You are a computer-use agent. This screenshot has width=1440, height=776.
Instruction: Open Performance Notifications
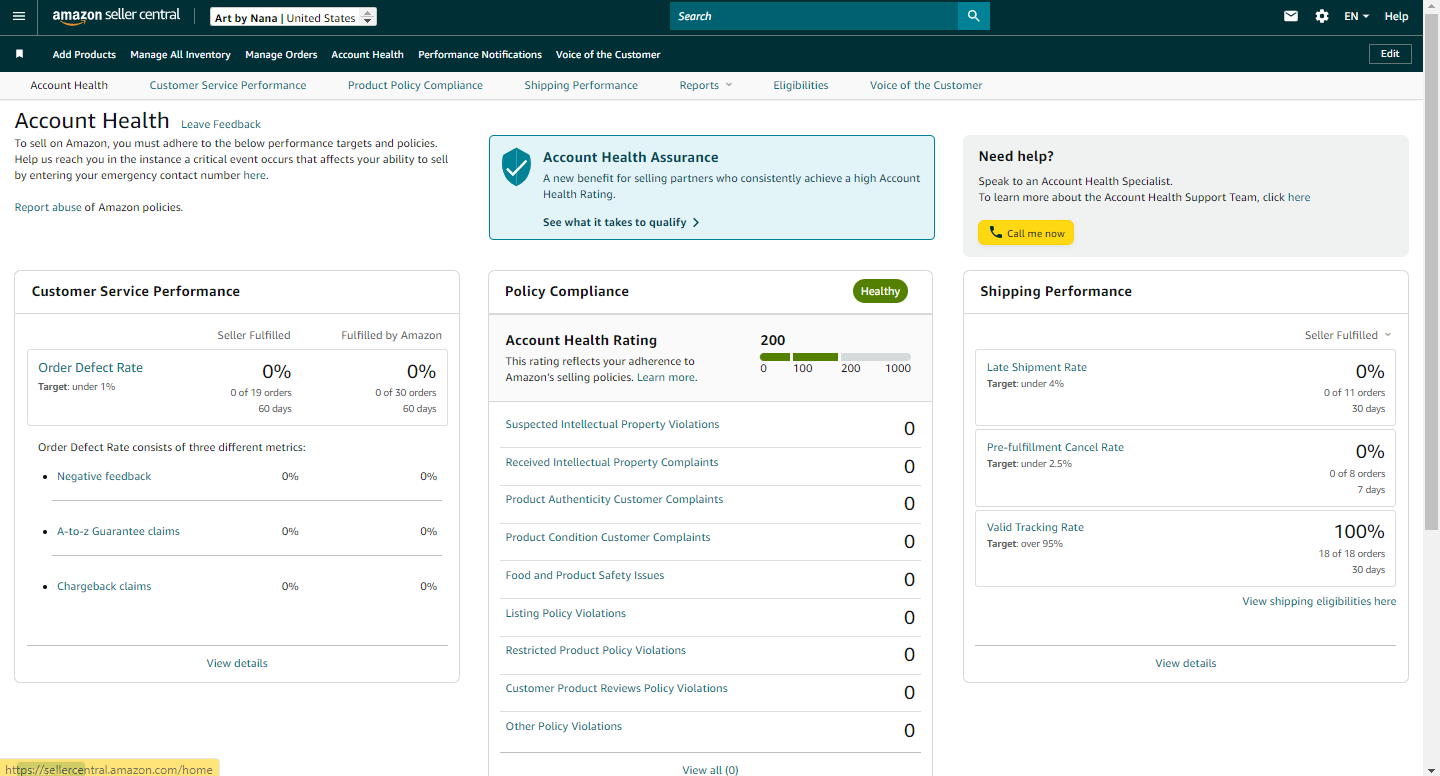tap(480, 54)
